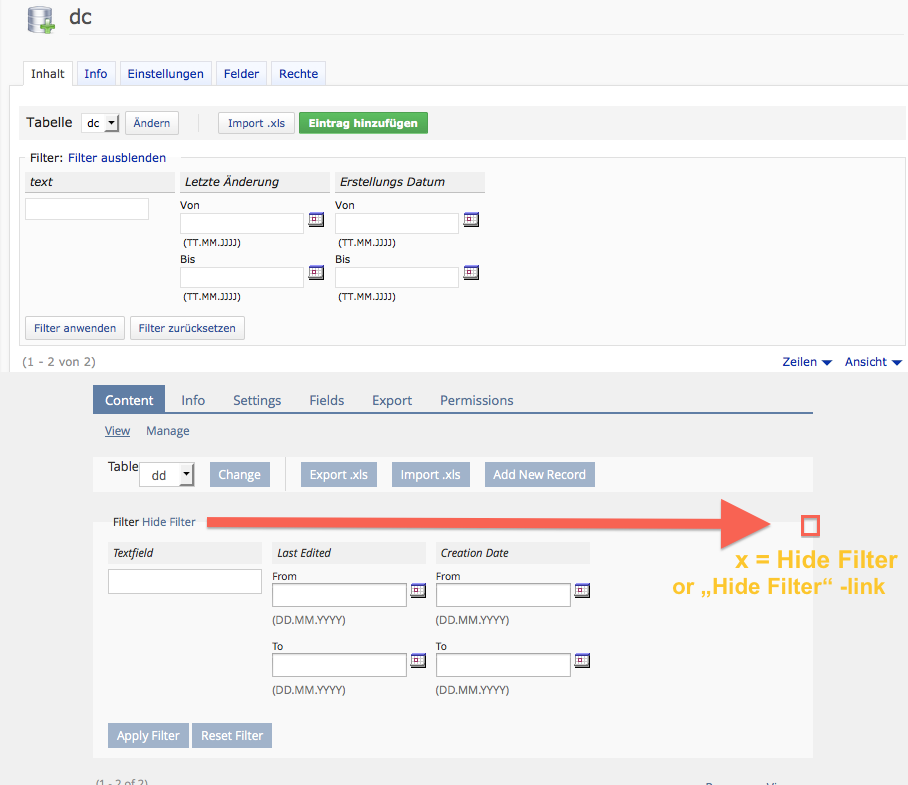Open calendar picker for Last Edited From

[418, 591]
